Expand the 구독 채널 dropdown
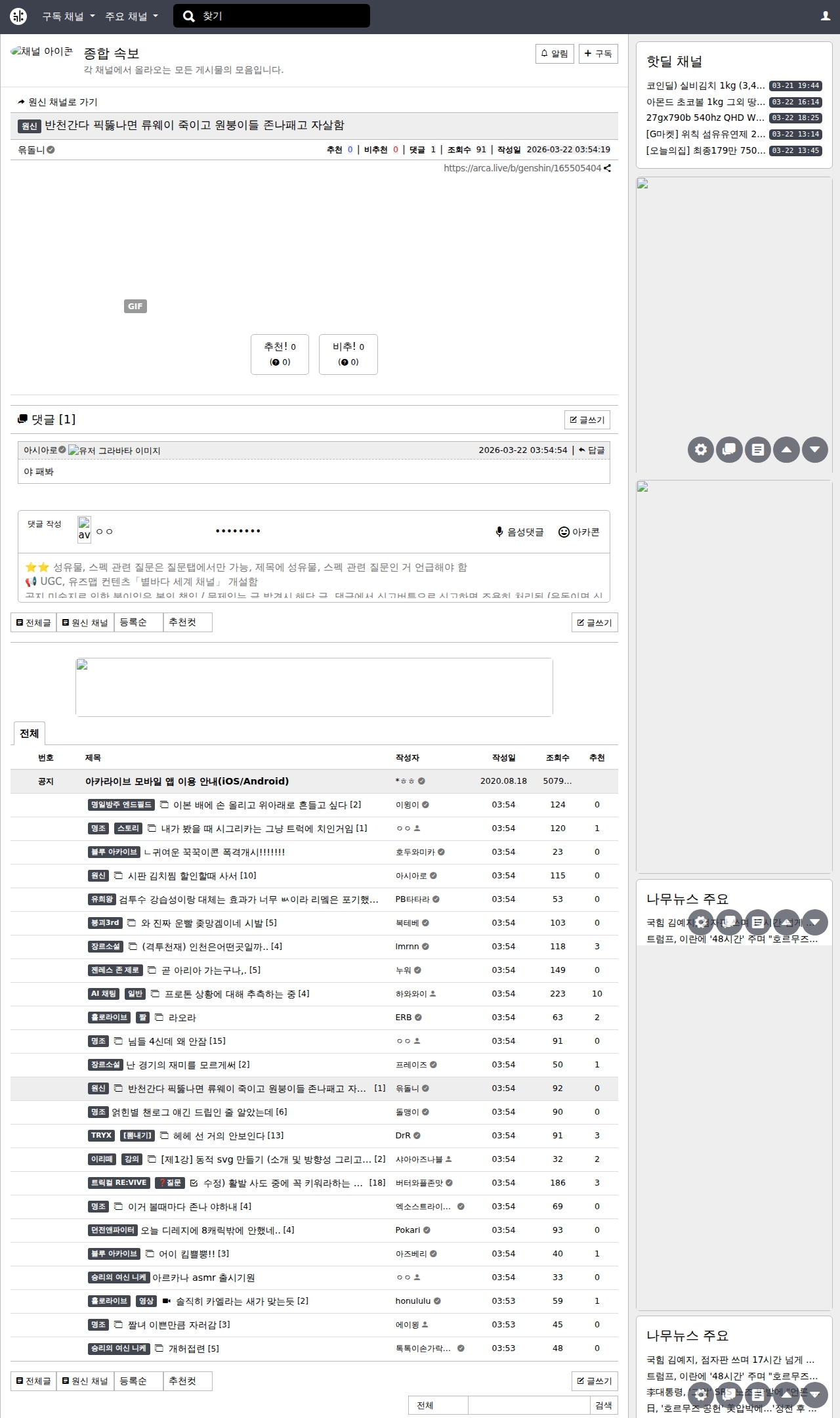This screenshot has height=1418, width=840. (68, 16)
